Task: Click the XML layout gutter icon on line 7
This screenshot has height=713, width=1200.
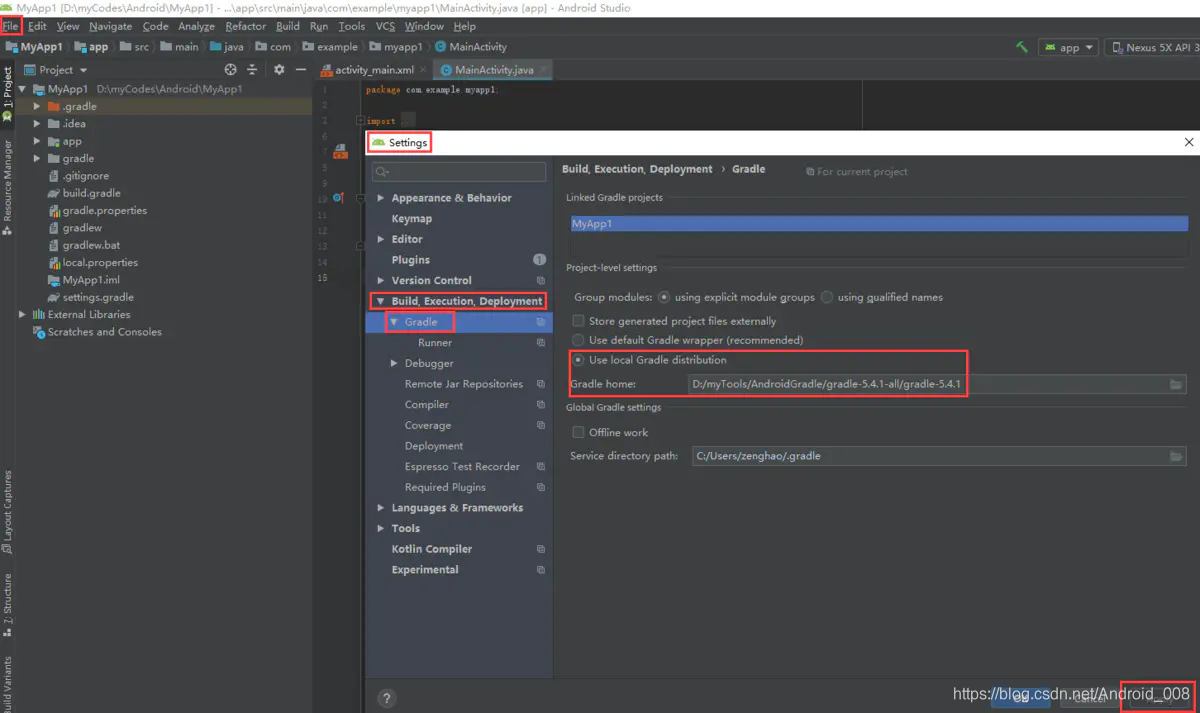Action: pos(340,151)
